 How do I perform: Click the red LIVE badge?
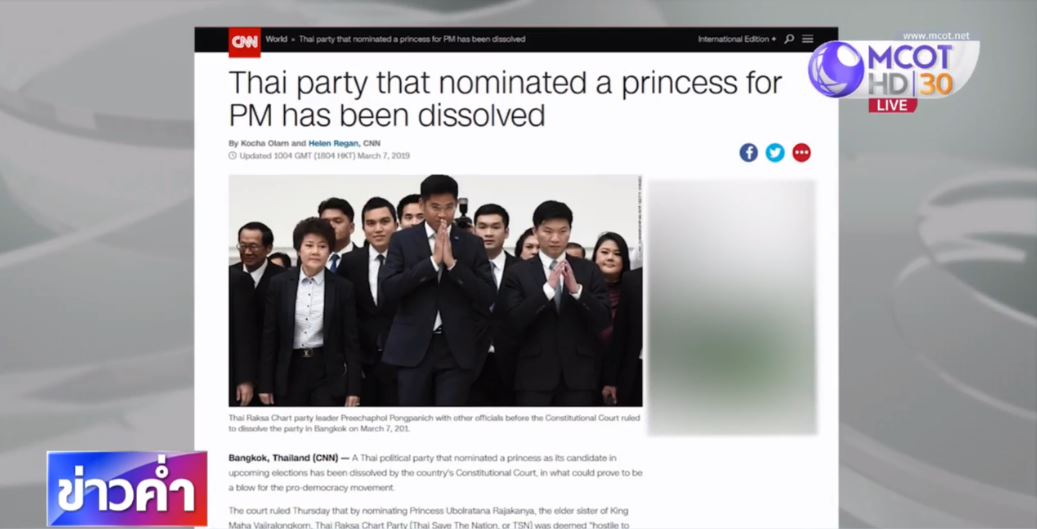point(892,106)
